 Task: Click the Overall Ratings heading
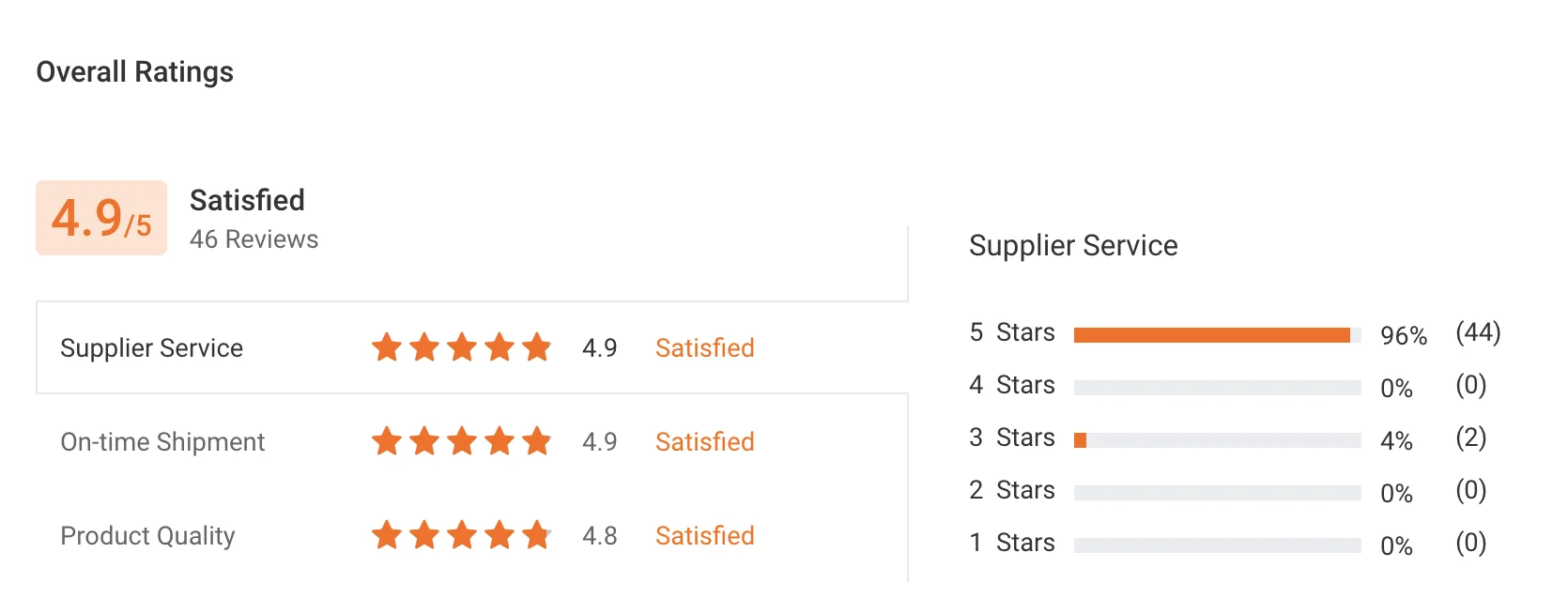(x=134, y=72)
